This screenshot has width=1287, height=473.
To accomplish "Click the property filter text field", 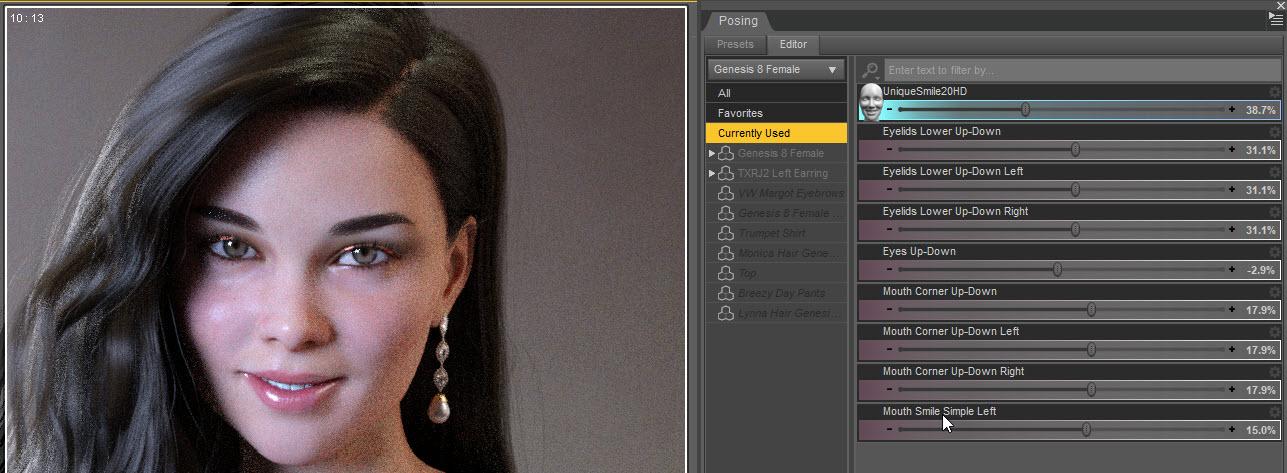I will tap(1082, 70).
